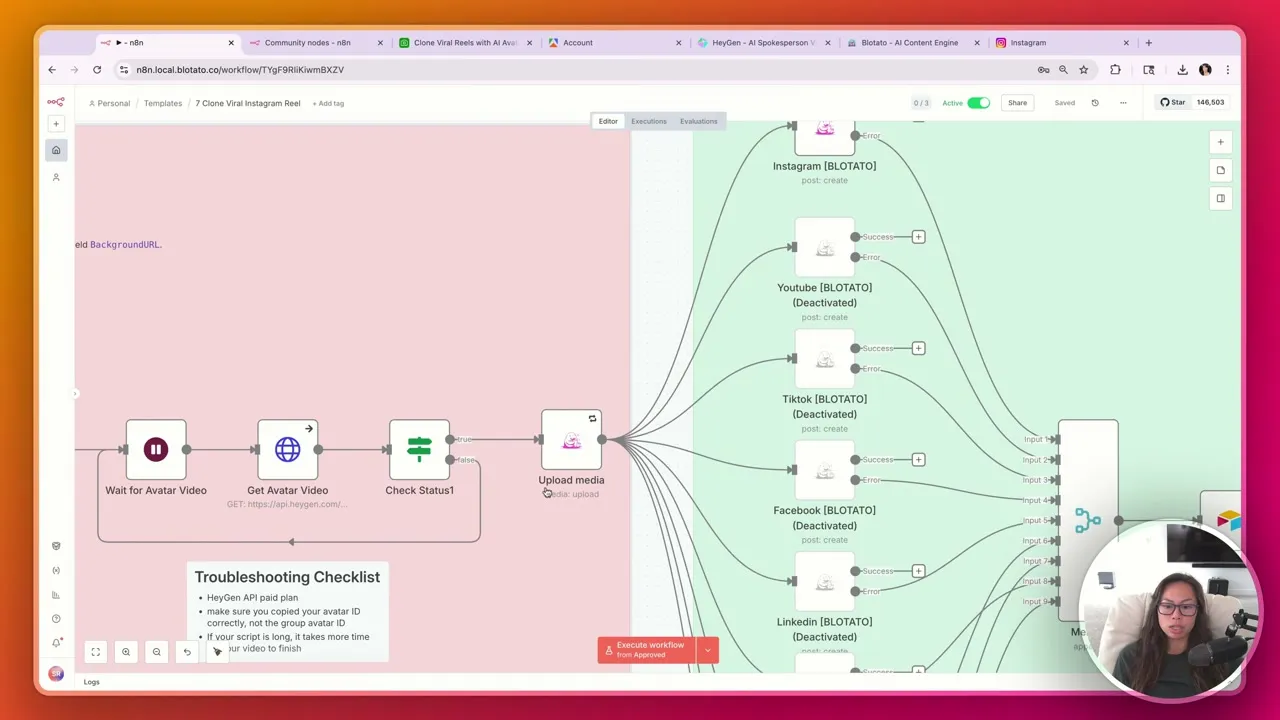Click the plus button in left sidebar
This screenshot has width=1280, height=720.
coord(56,124)
